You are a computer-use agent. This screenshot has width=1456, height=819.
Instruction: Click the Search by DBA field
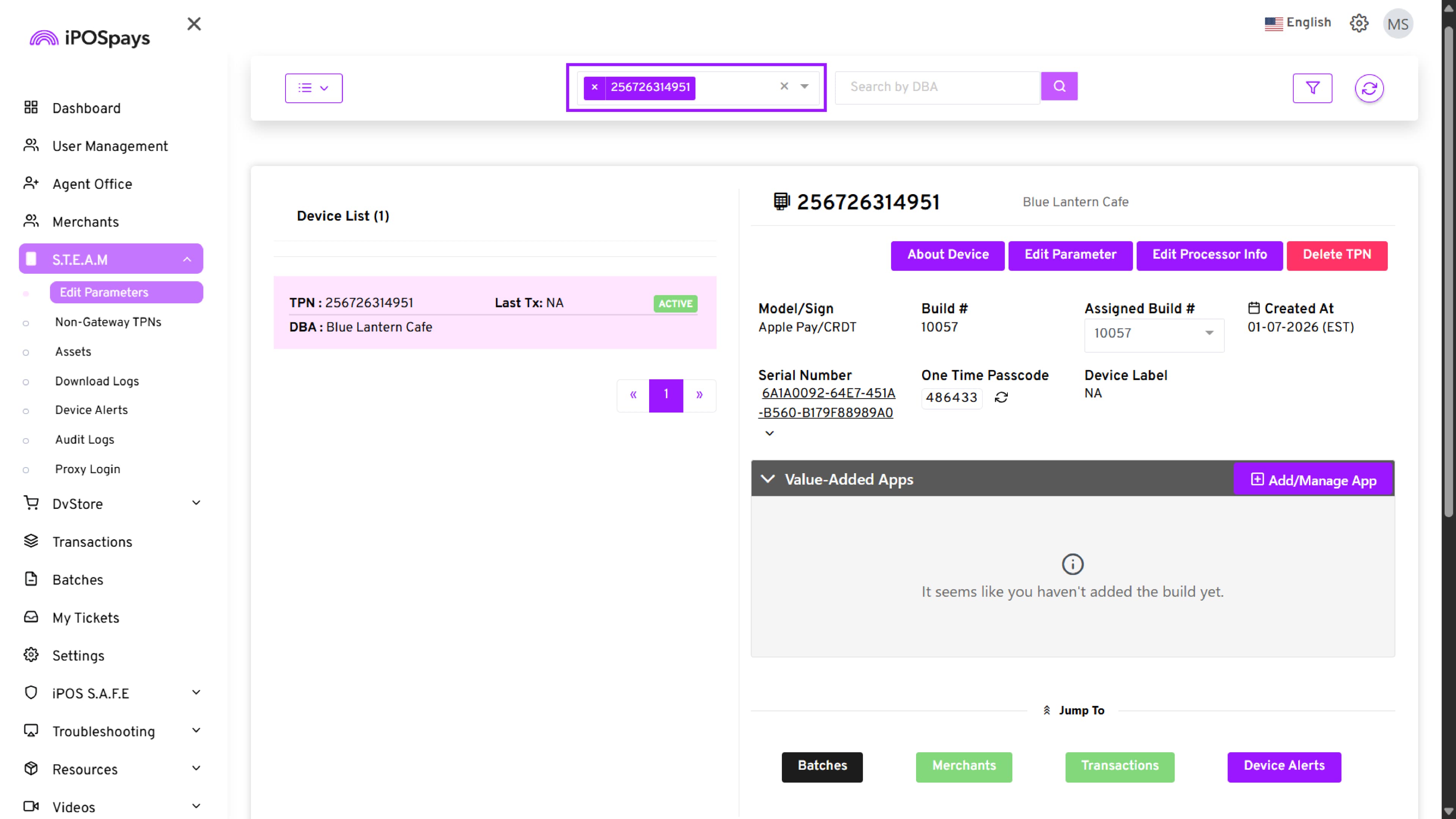(x=937, y=87)
